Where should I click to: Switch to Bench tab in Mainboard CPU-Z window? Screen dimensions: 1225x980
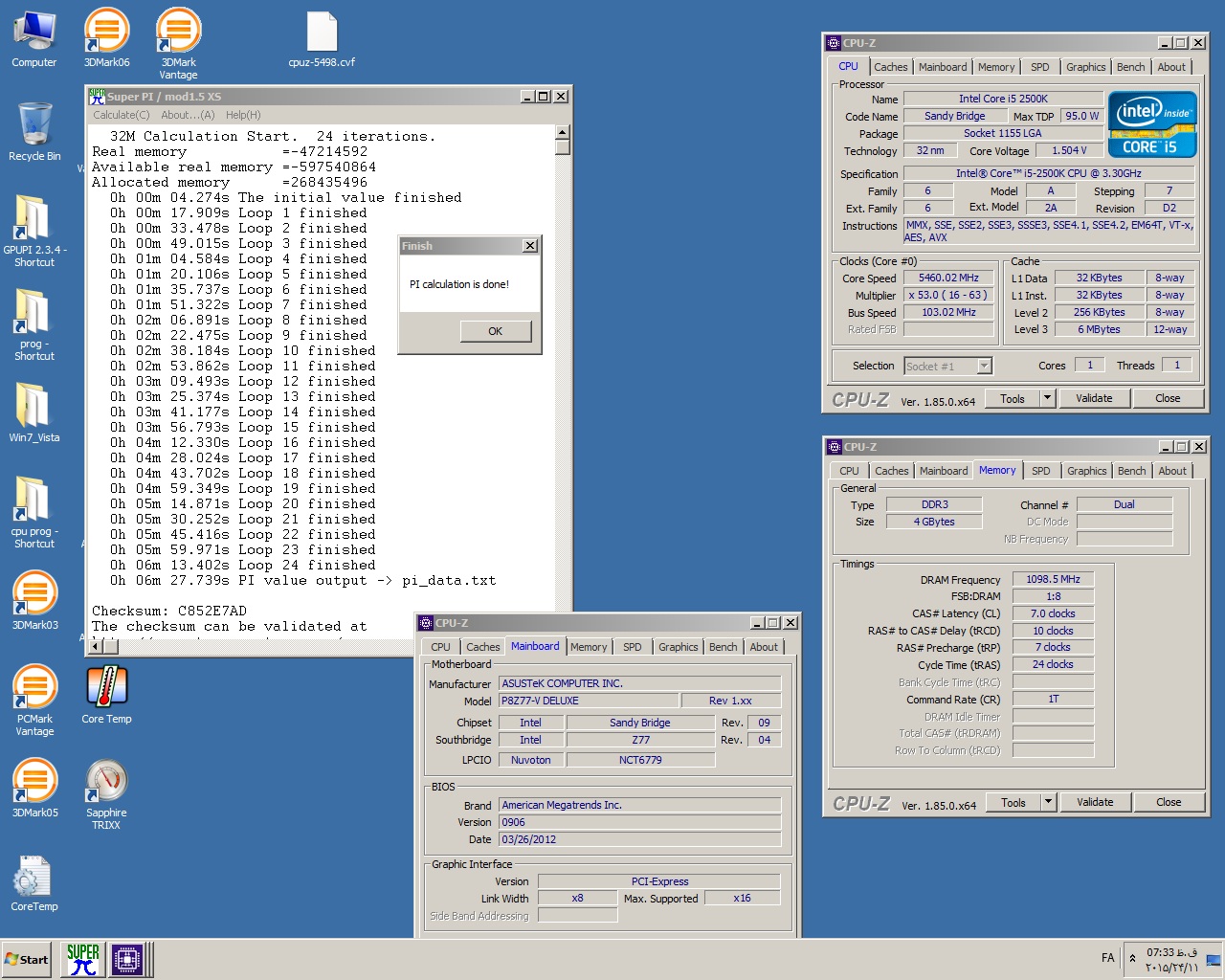724,647
